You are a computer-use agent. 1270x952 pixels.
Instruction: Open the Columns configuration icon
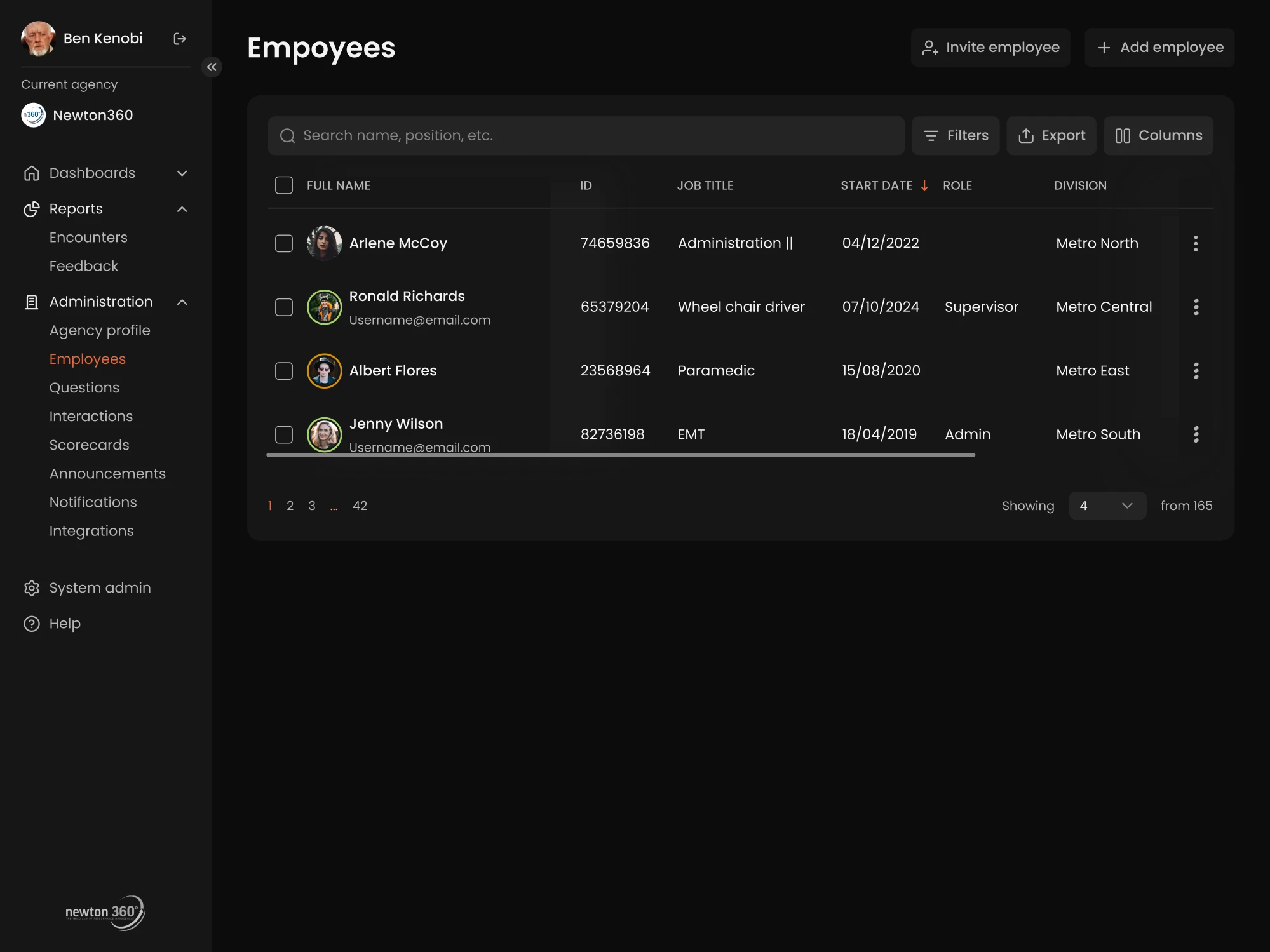tap(1123, 135)
